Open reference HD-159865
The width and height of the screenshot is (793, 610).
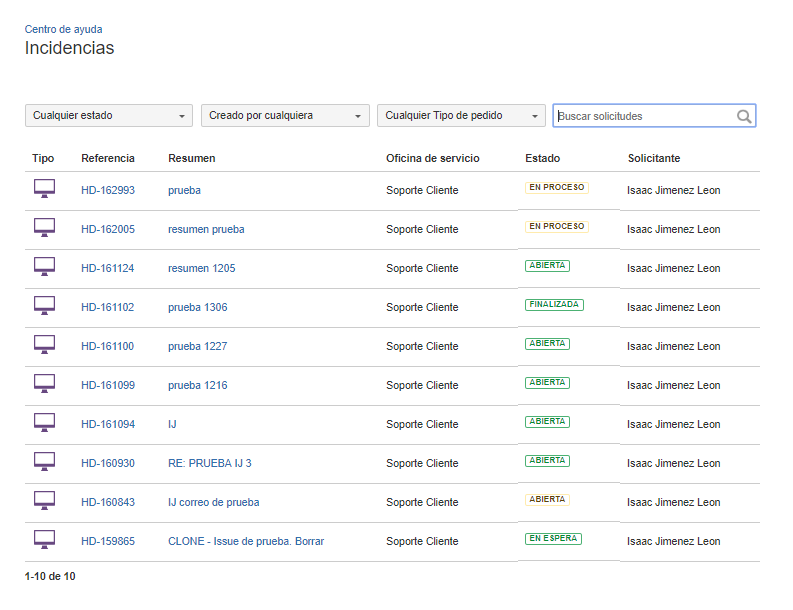[108, 541]
